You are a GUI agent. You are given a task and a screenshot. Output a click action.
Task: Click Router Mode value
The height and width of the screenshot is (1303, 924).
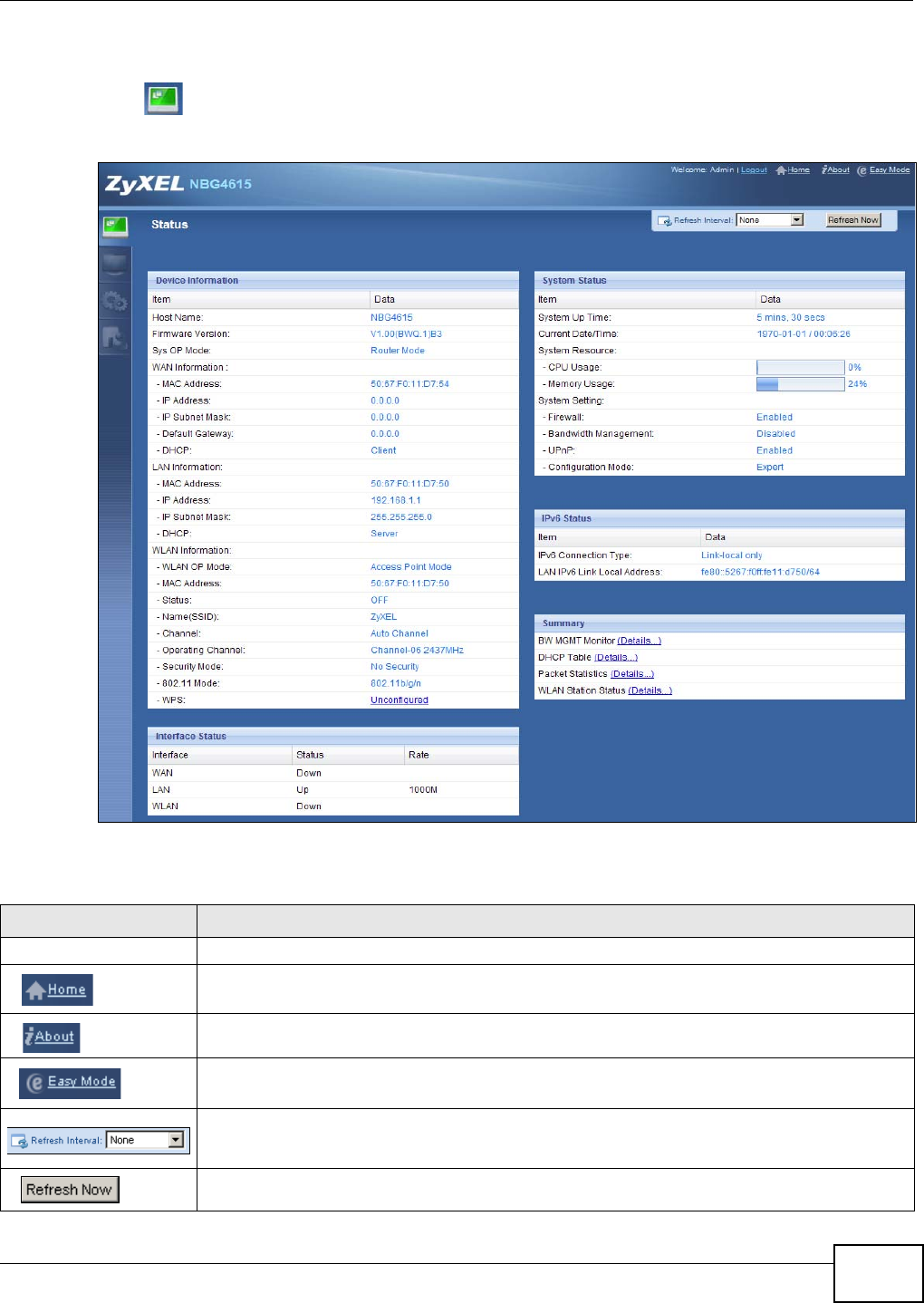click(x=398, y=351)
